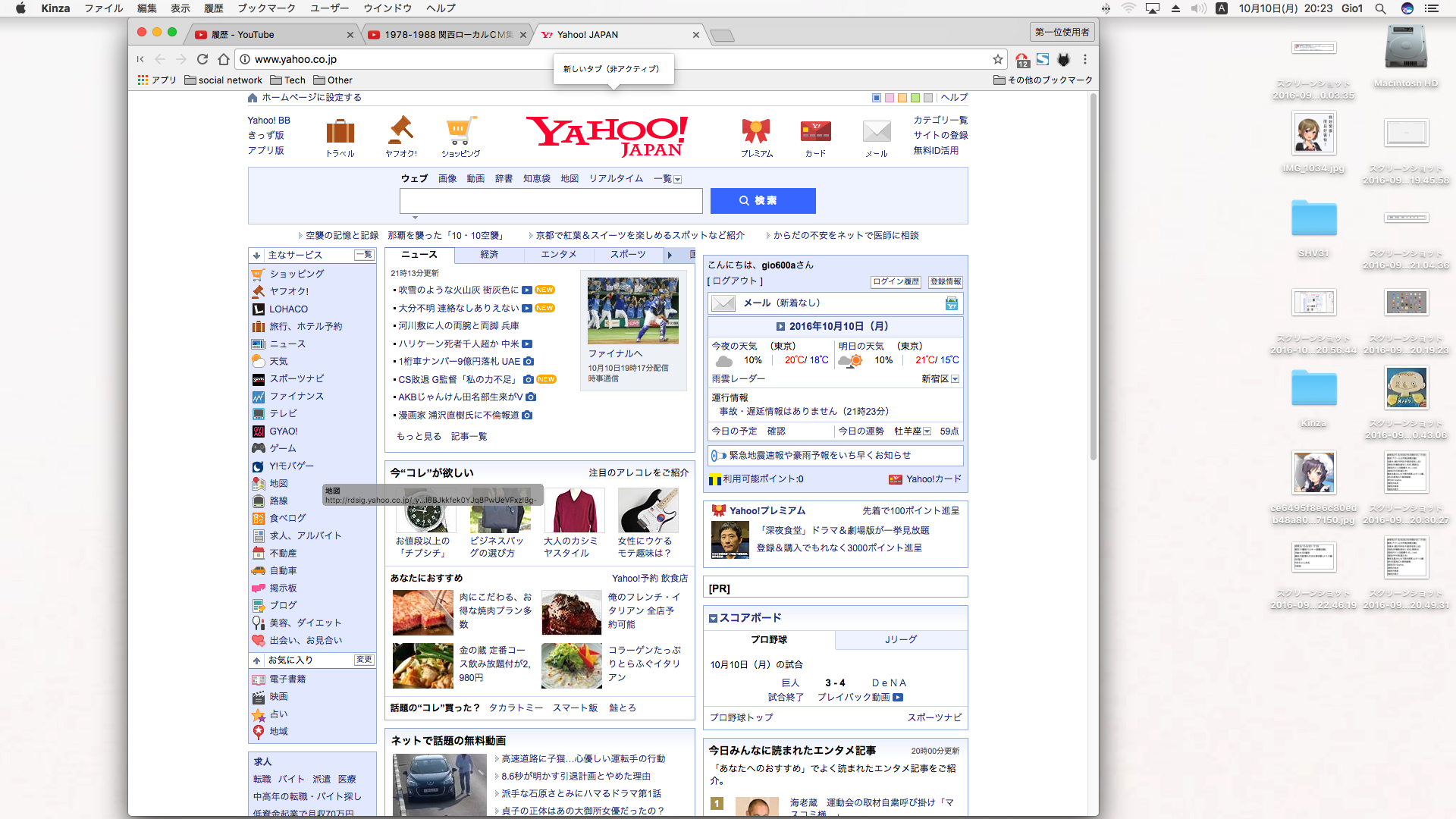This screenshot has height=819, width=1456.
Task: Open the mail envelope in the login panel
Action: 723,303
